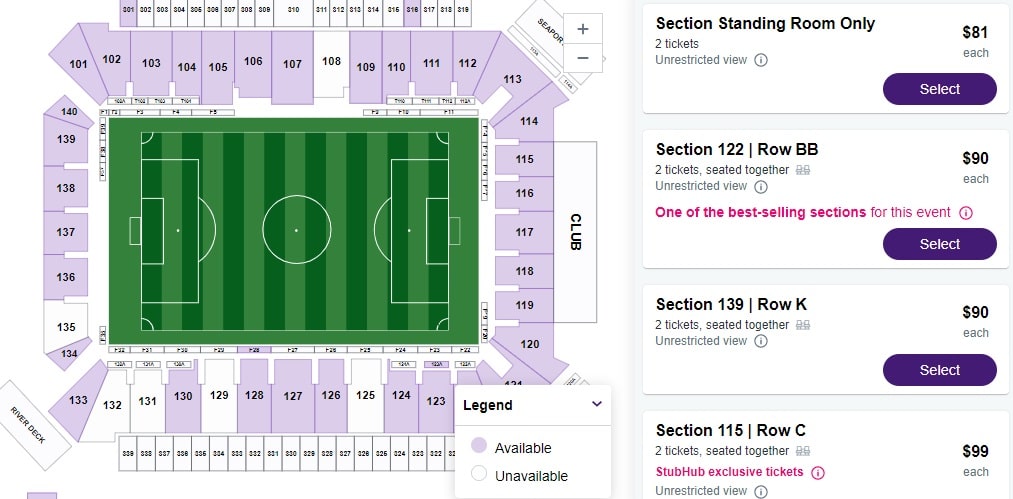Open info icon for Section 122 unrestricted view

pos(761,186)
